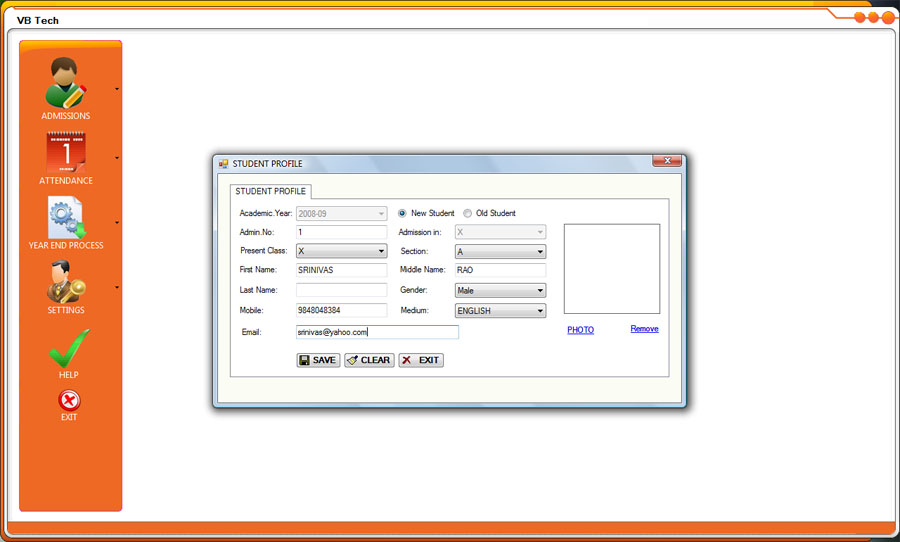The width and height of the screenshot is (900, 542).
Task: Select the Old Student radio button
Action: point(467,213)
